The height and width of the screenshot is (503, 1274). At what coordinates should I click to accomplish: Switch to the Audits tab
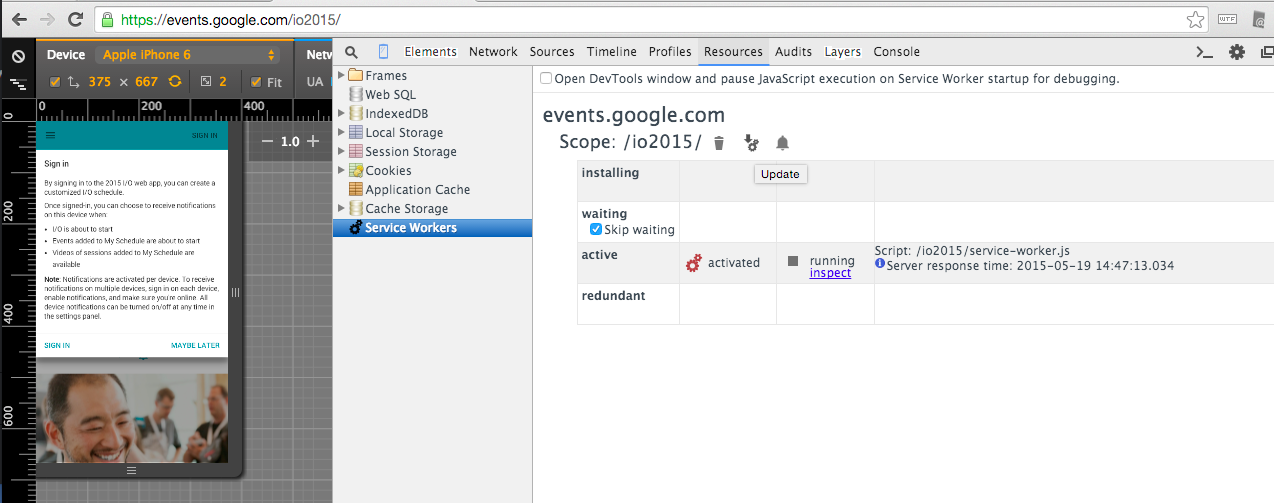(x=793, y=52)
